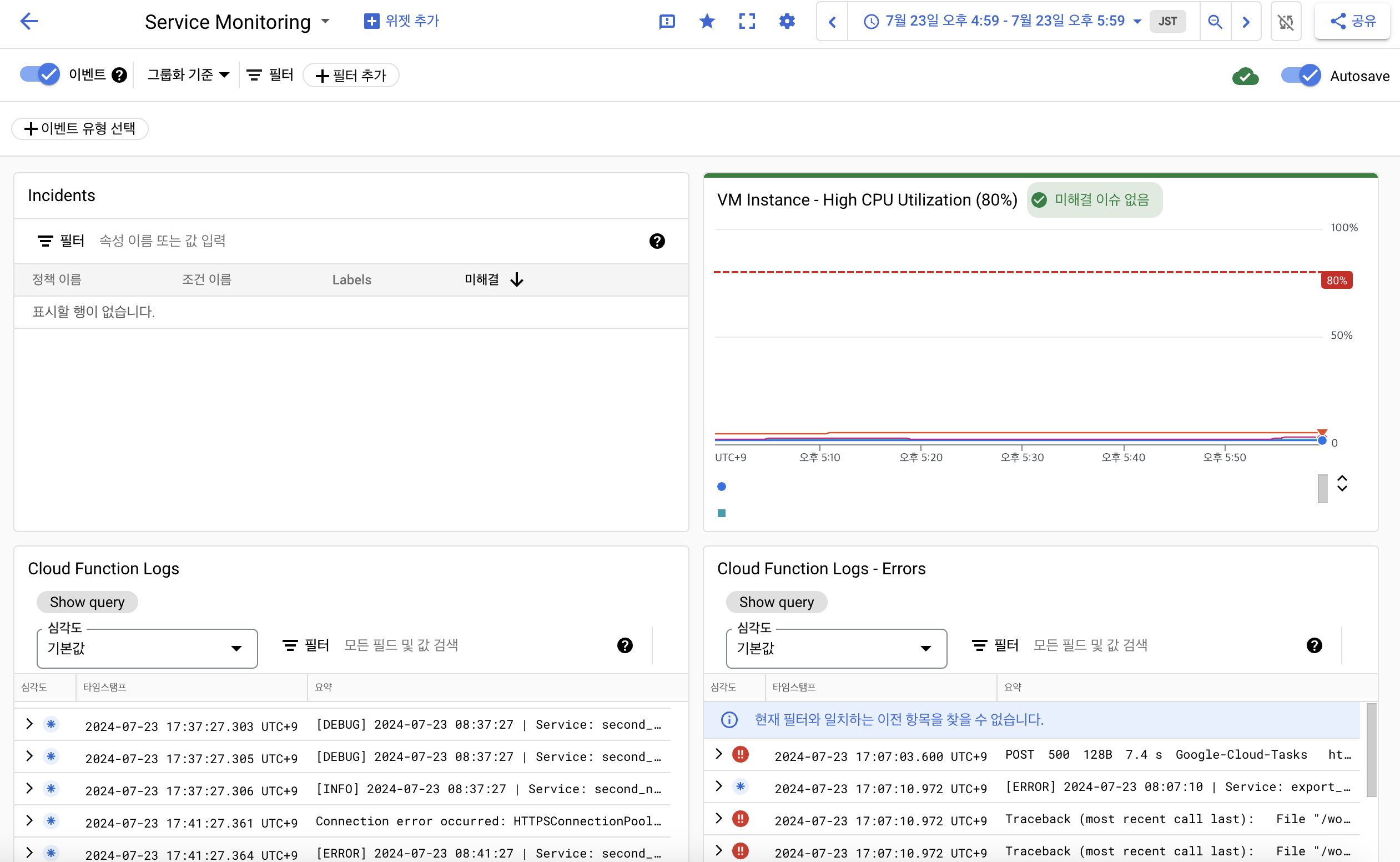Screen dimensions: 1400x862
Task: Click the search magnifier icon
Action: 1215,20
